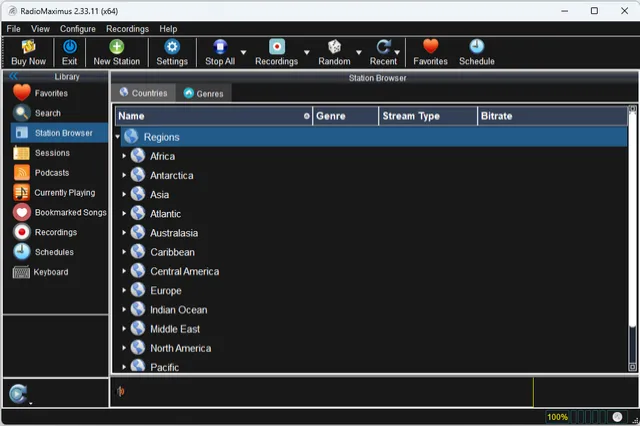Expand the Caribbean region
Image resolution: width=640 pixels, height=426 pixels.
pos(124,252)
